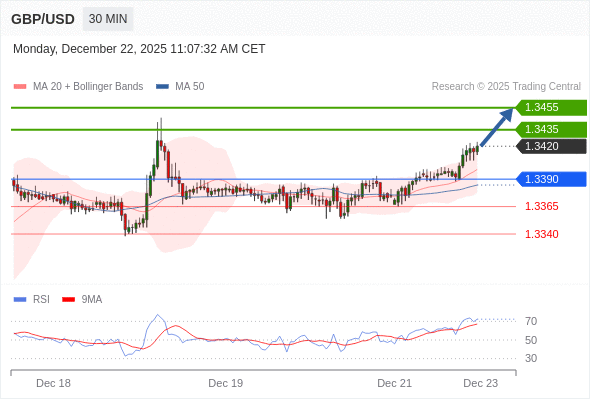590x400 pixels.
Task: Select the 30 MIN timeframe badge
Action: click(108, 19)
